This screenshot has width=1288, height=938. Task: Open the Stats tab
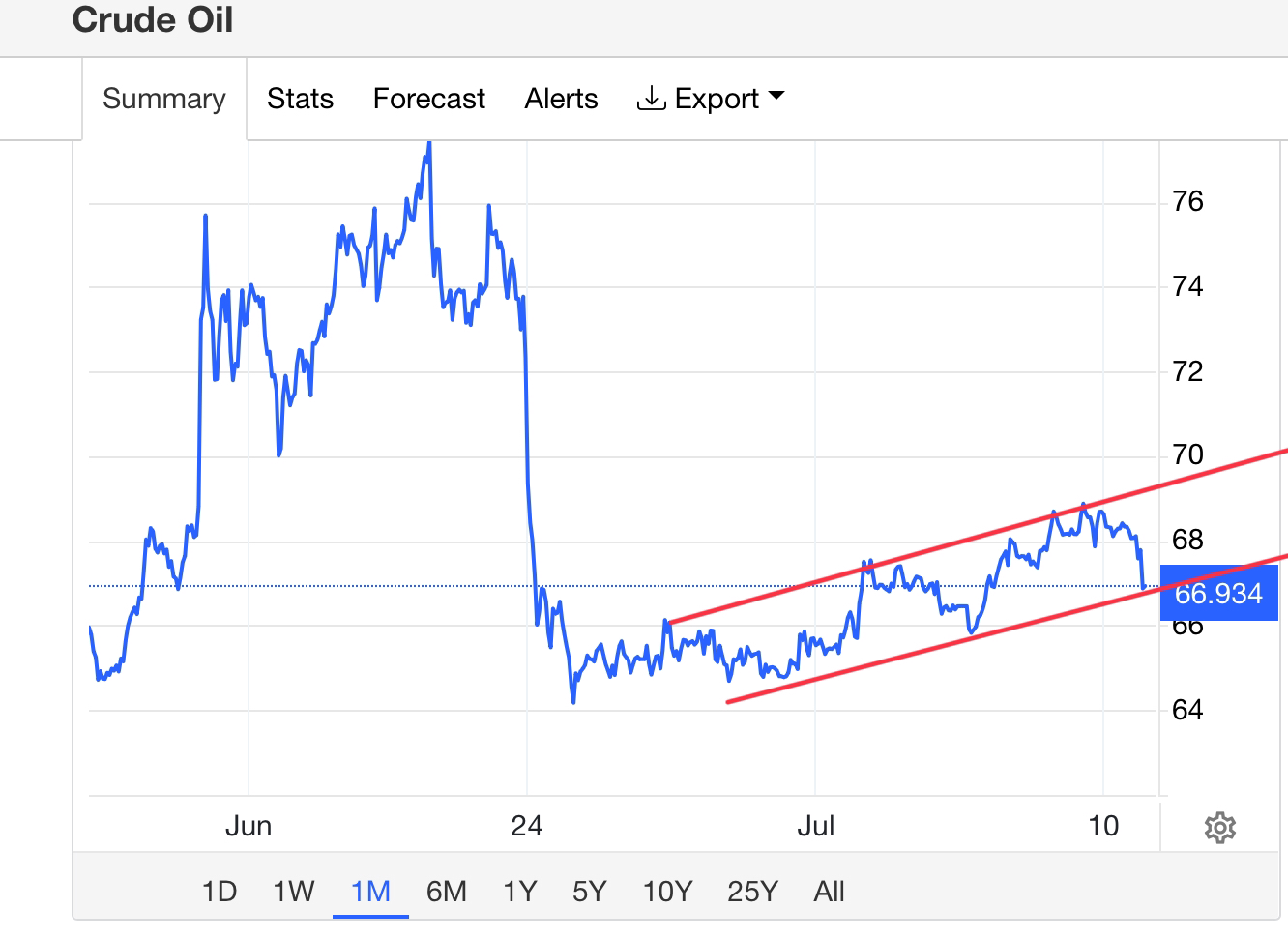click(300, 99)
